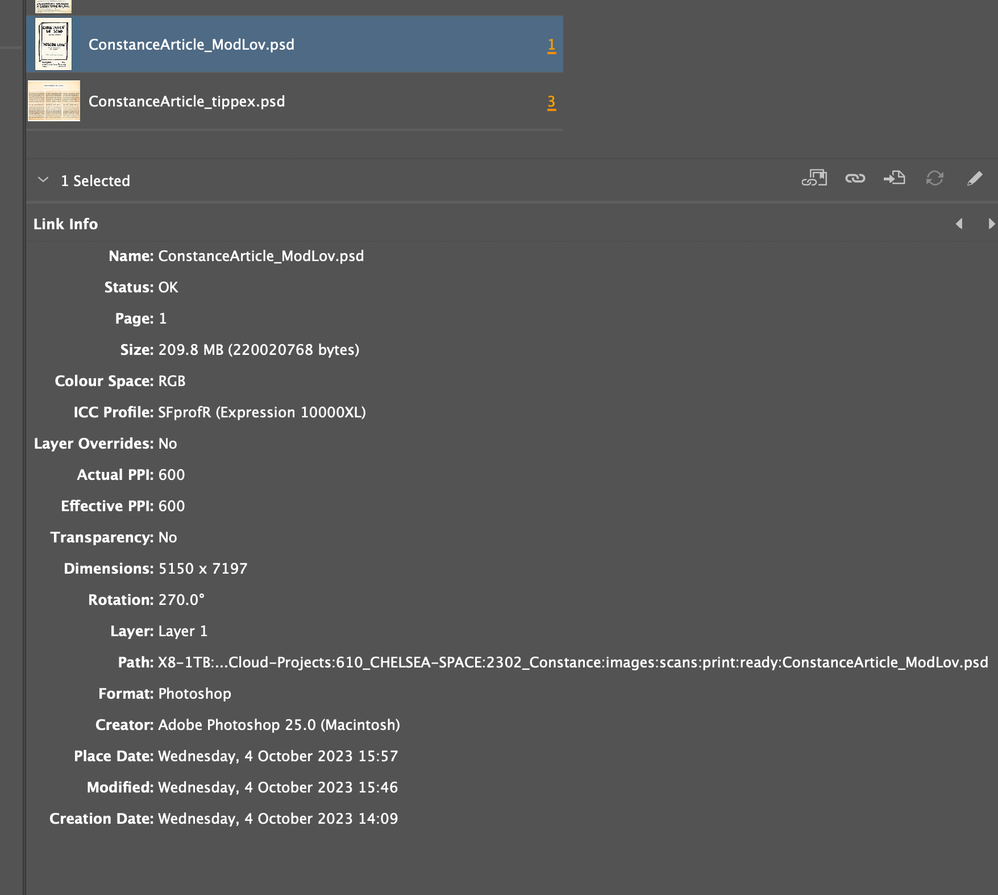This screenshot has height=895, width=998.
Task: Select the ConstanceArticle_tippex.psd link row
Action: coord(300,101)
